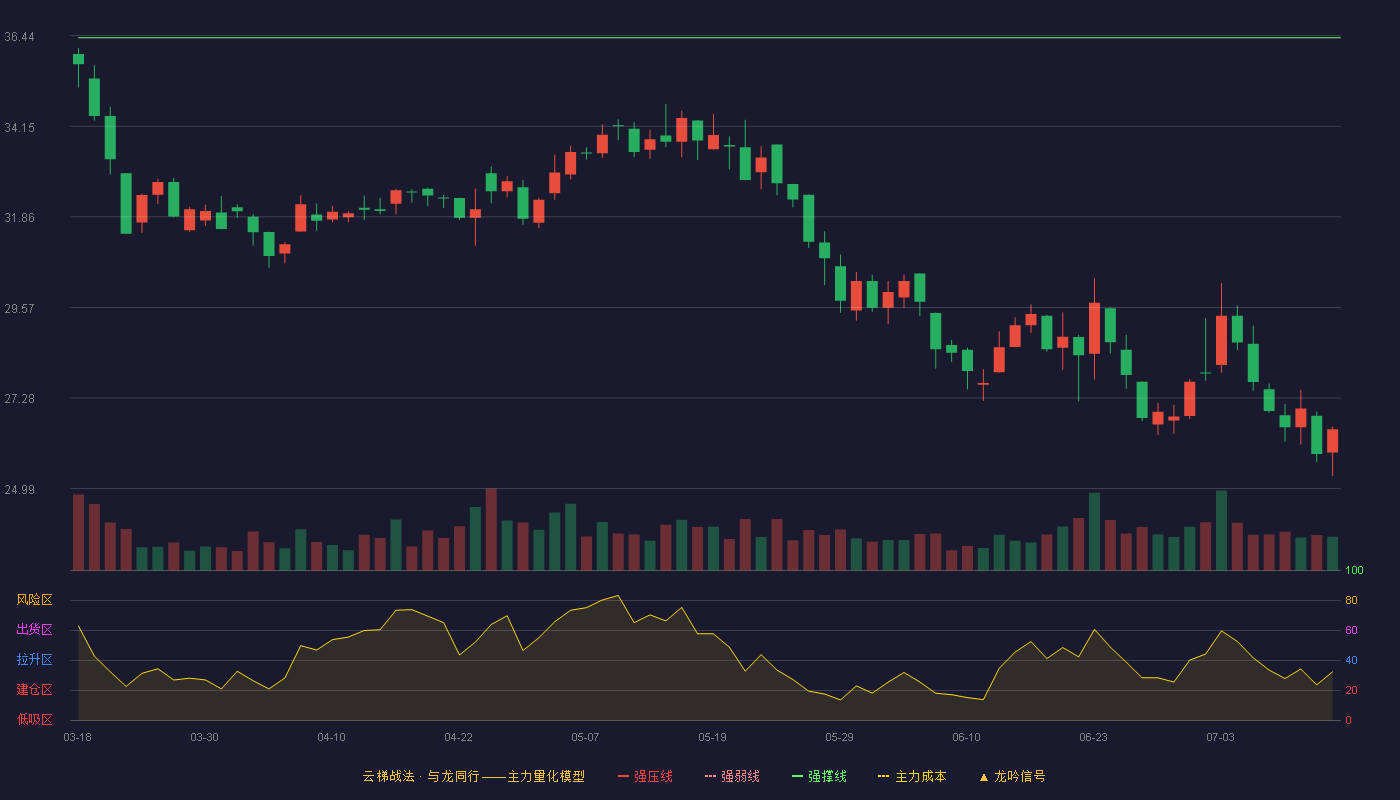Click the red 强压线 legend line icon
The width and height of the screenshot is (1400, 800).
pos(624,776)
